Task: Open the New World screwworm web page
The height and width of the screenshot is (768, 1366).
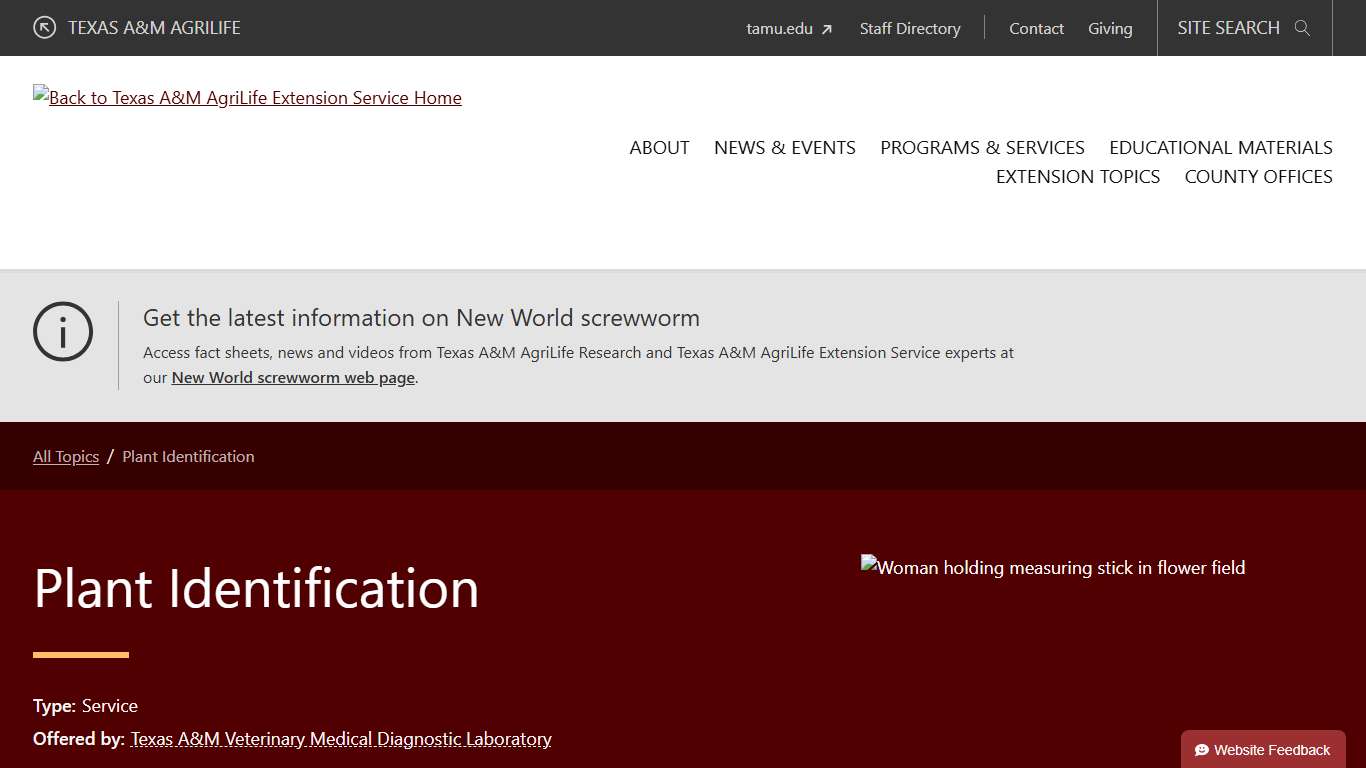Action: point(292,377)
